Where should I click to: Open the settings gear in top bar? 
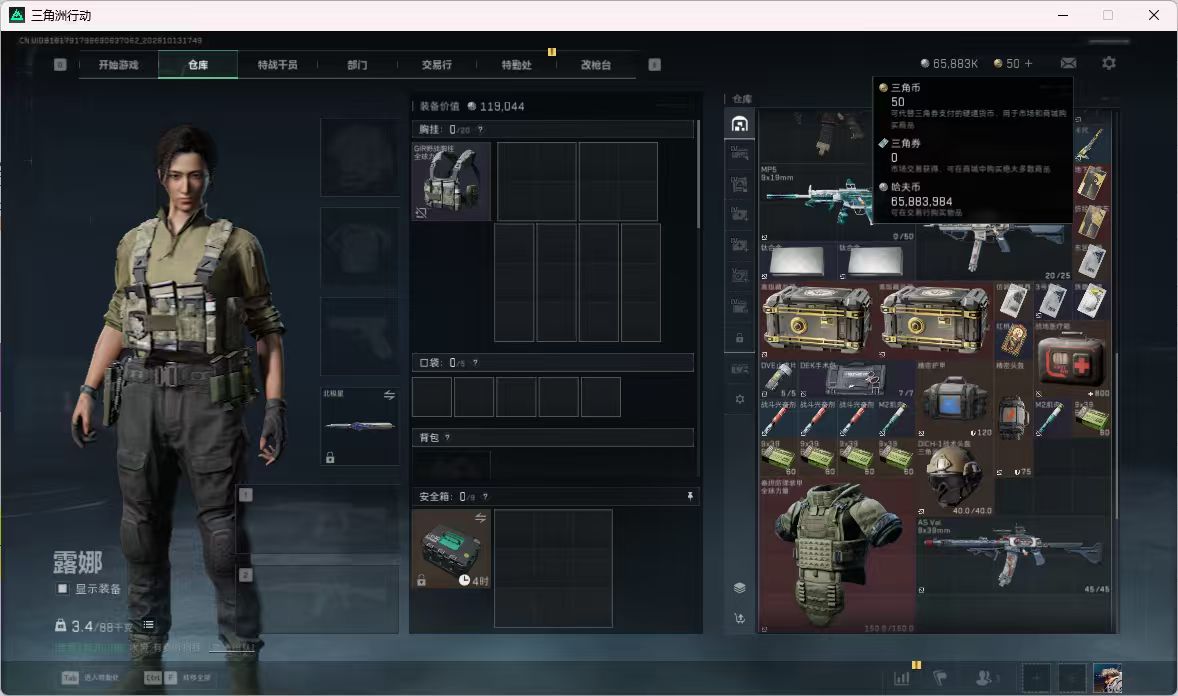(x=1109, y=63)
